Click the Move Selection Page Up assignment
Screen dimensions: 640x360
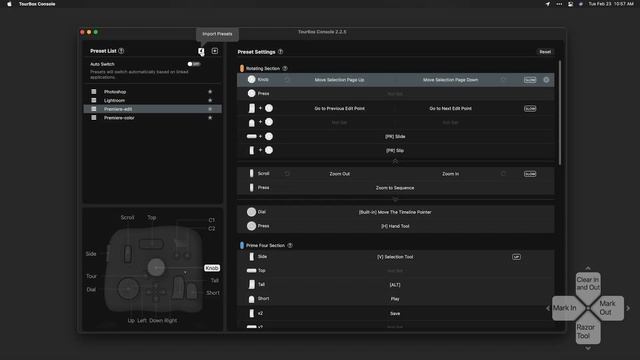[x=339, y=80]
